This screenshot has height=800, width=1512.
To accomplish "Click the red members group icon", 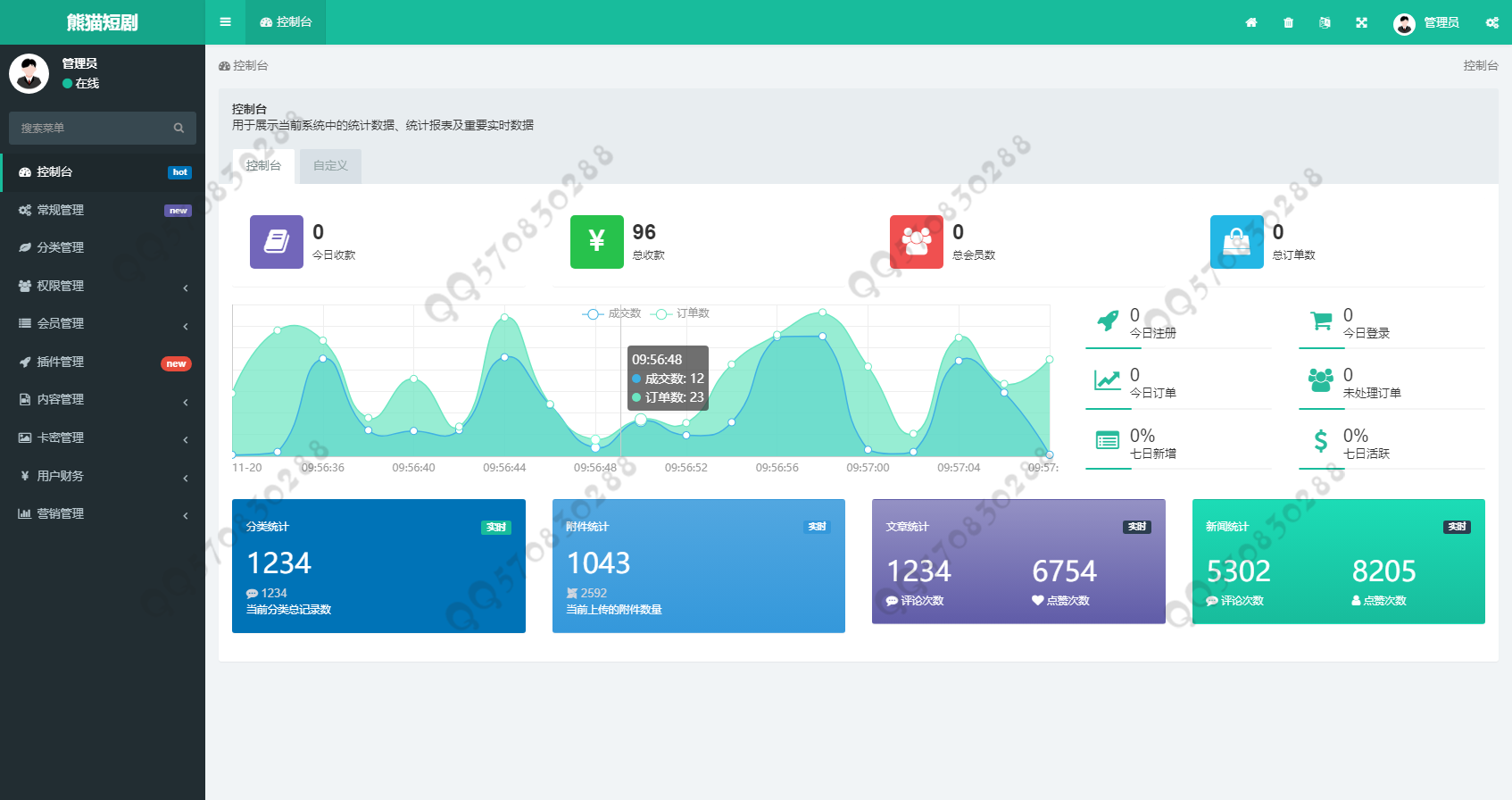I will point(916,241).
